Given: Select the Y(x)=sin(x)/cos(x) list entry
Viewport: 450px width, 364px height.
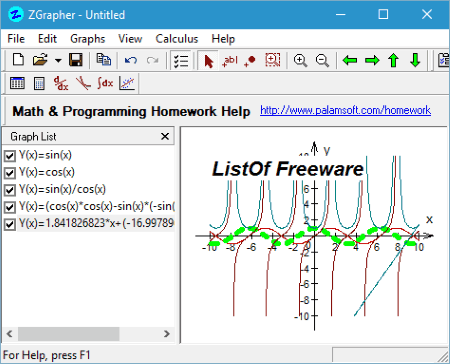Looking at the screenshot, I should coord(62,189).
